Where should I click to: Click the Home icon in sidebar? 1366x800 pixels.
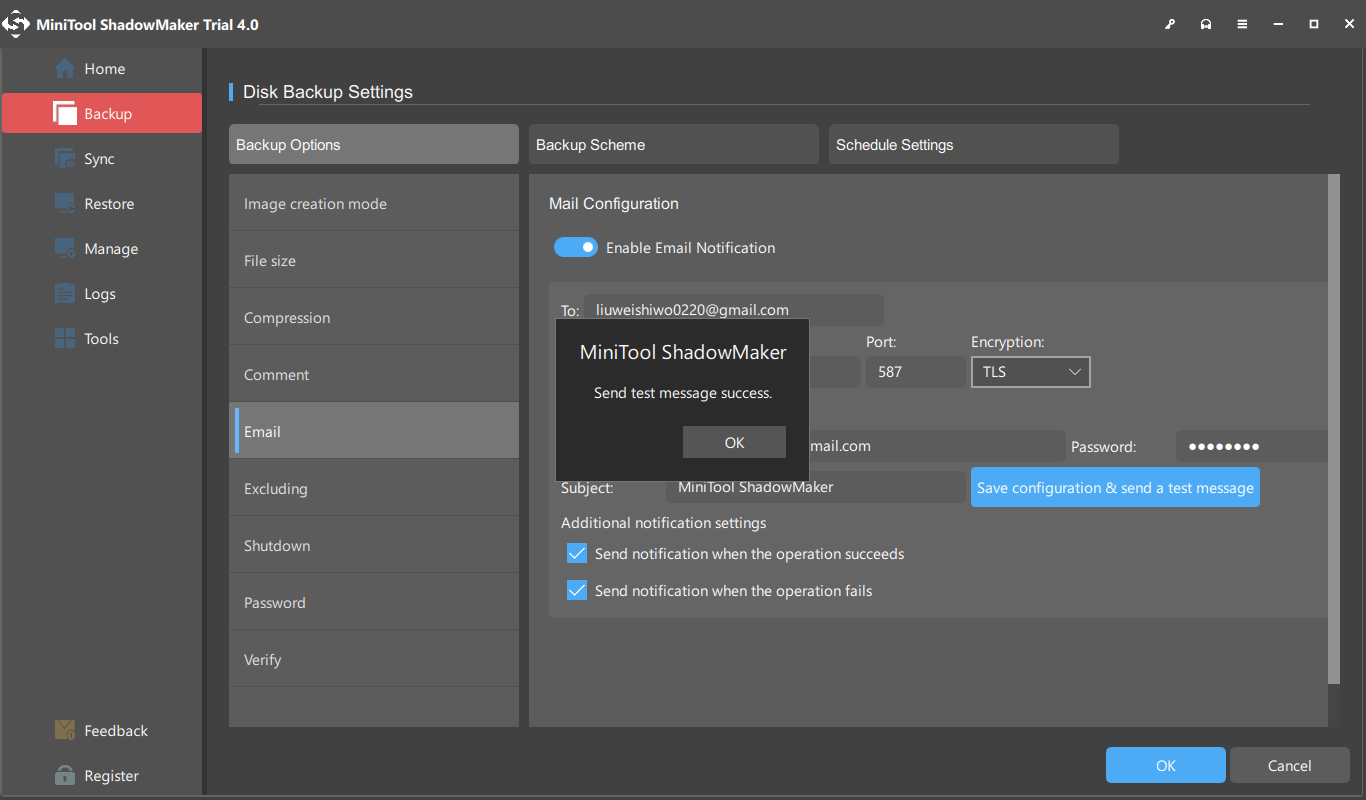pos(65,69)
